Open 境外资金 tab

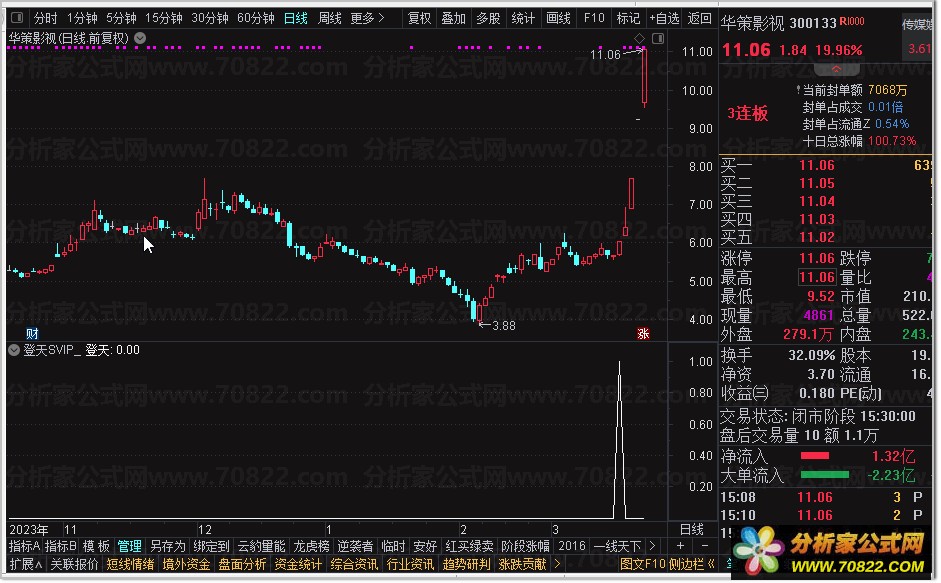tap(186, 564)
